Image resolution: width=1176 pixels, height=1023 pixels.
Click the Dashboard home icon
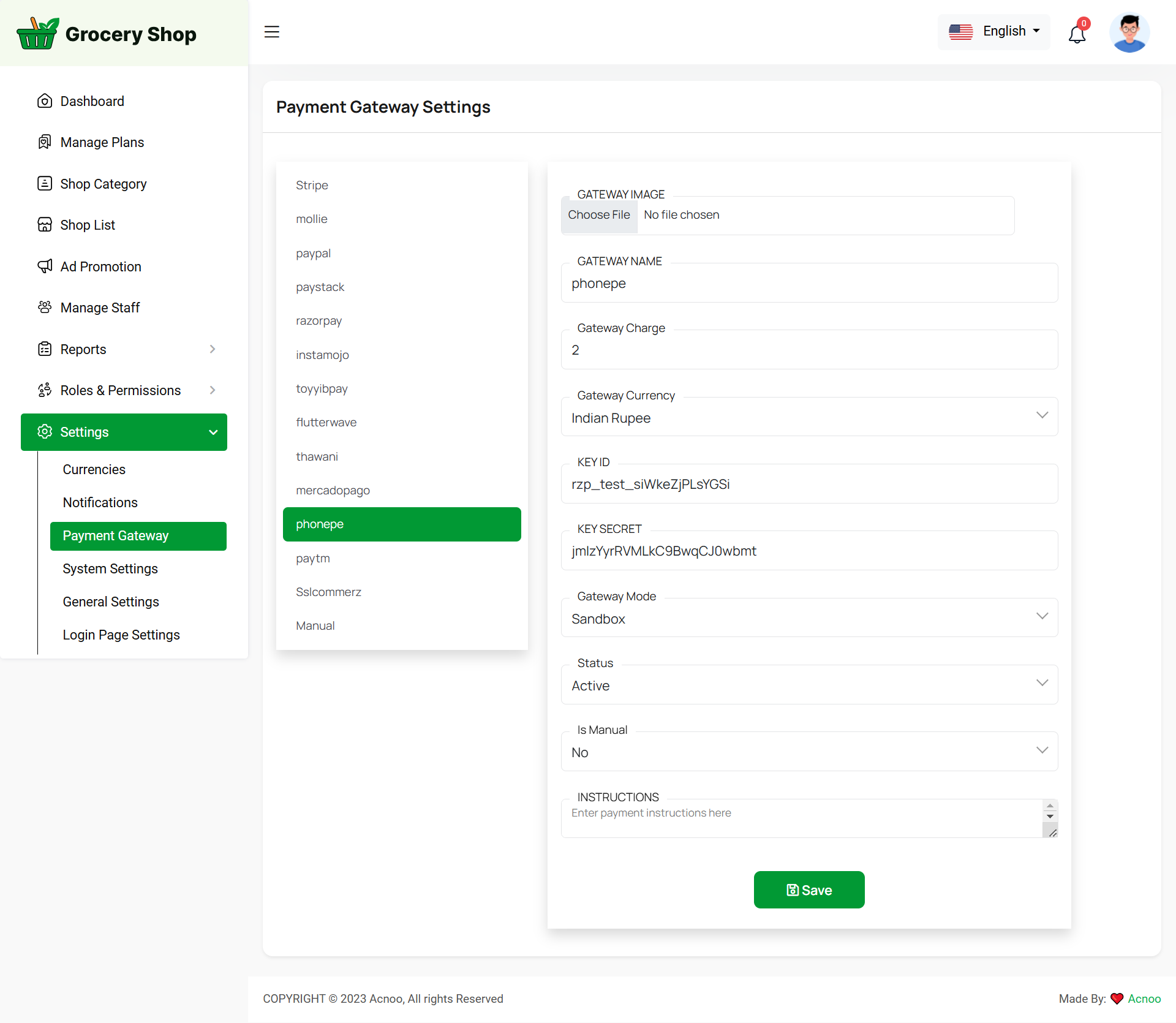[x=45, y=101]
